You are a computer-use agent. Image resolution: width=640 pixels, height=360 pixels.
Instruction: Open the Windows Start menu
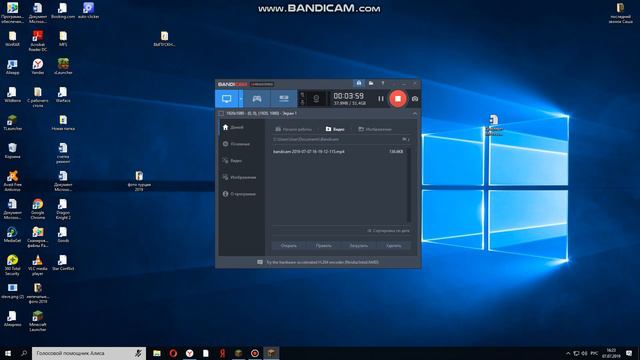8,353
